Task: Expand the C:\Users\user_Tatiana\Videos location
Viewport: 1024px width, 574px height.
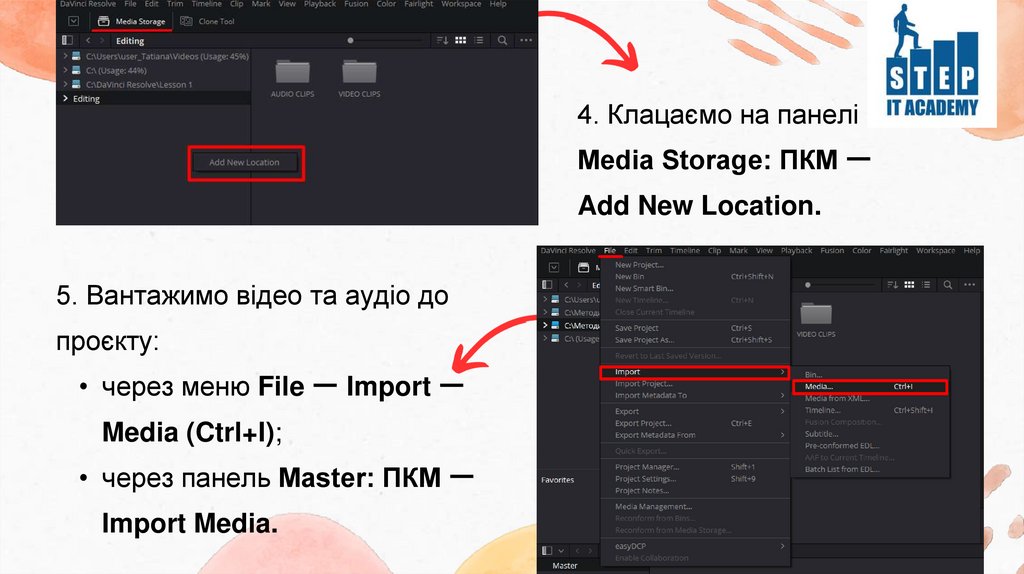Action: pyautogui.click(x=65, y=56)
